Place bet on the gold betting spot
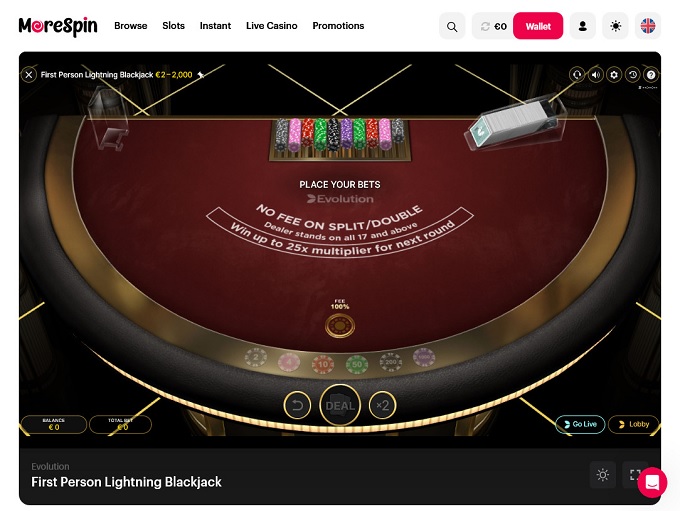Viewport: 680px width, 511px height. [x=340, y=326]
